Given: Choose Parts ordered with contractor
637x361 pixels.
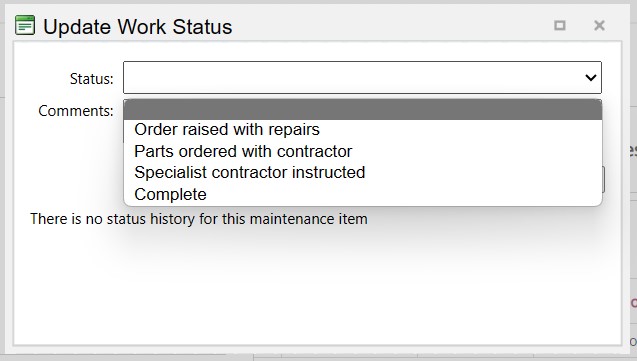Looking at the screenshot, I should click(243, 151).
